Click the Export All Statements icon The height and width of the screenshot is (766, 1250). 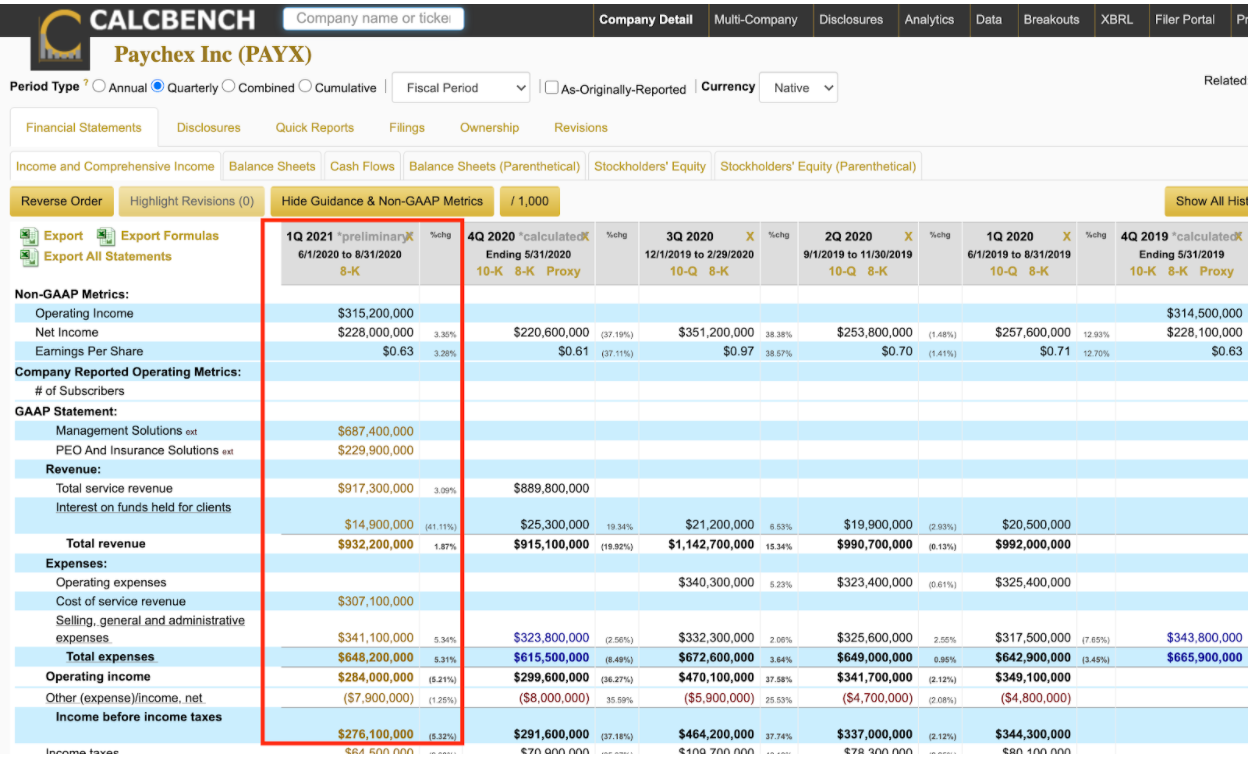28,257
